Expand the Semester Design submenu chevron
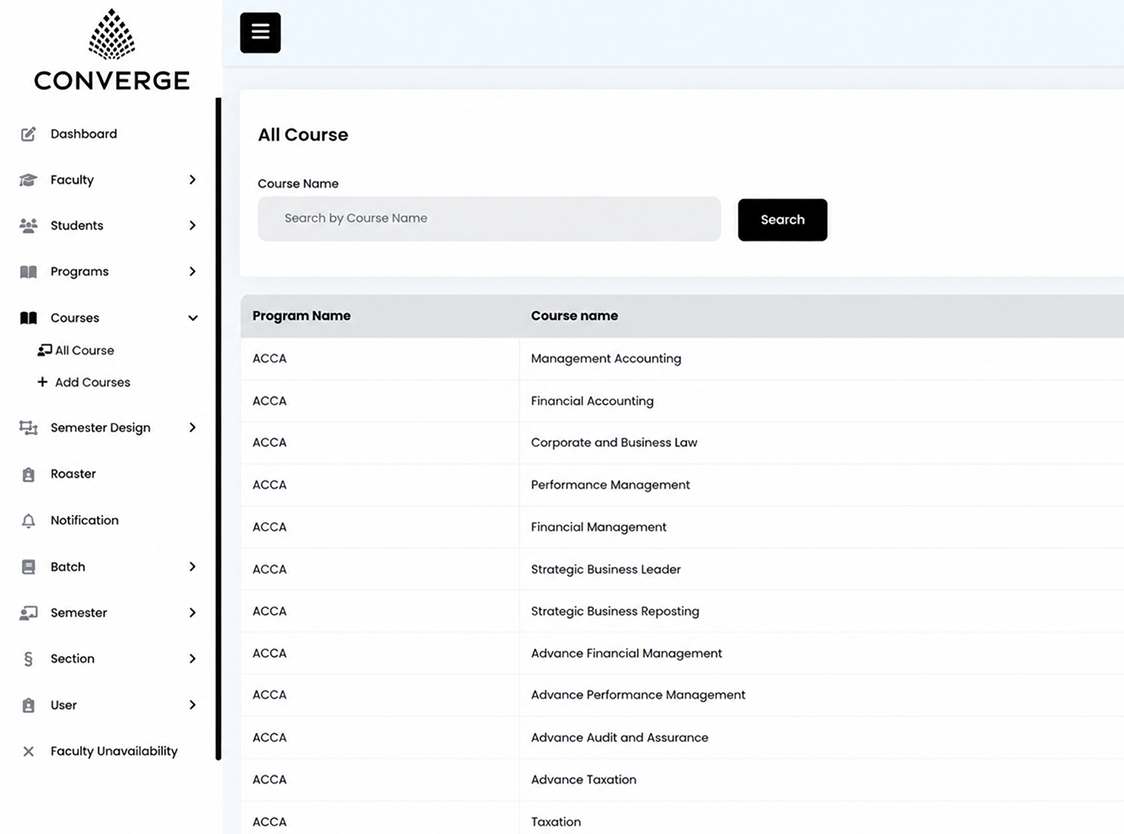 (192, 427)
